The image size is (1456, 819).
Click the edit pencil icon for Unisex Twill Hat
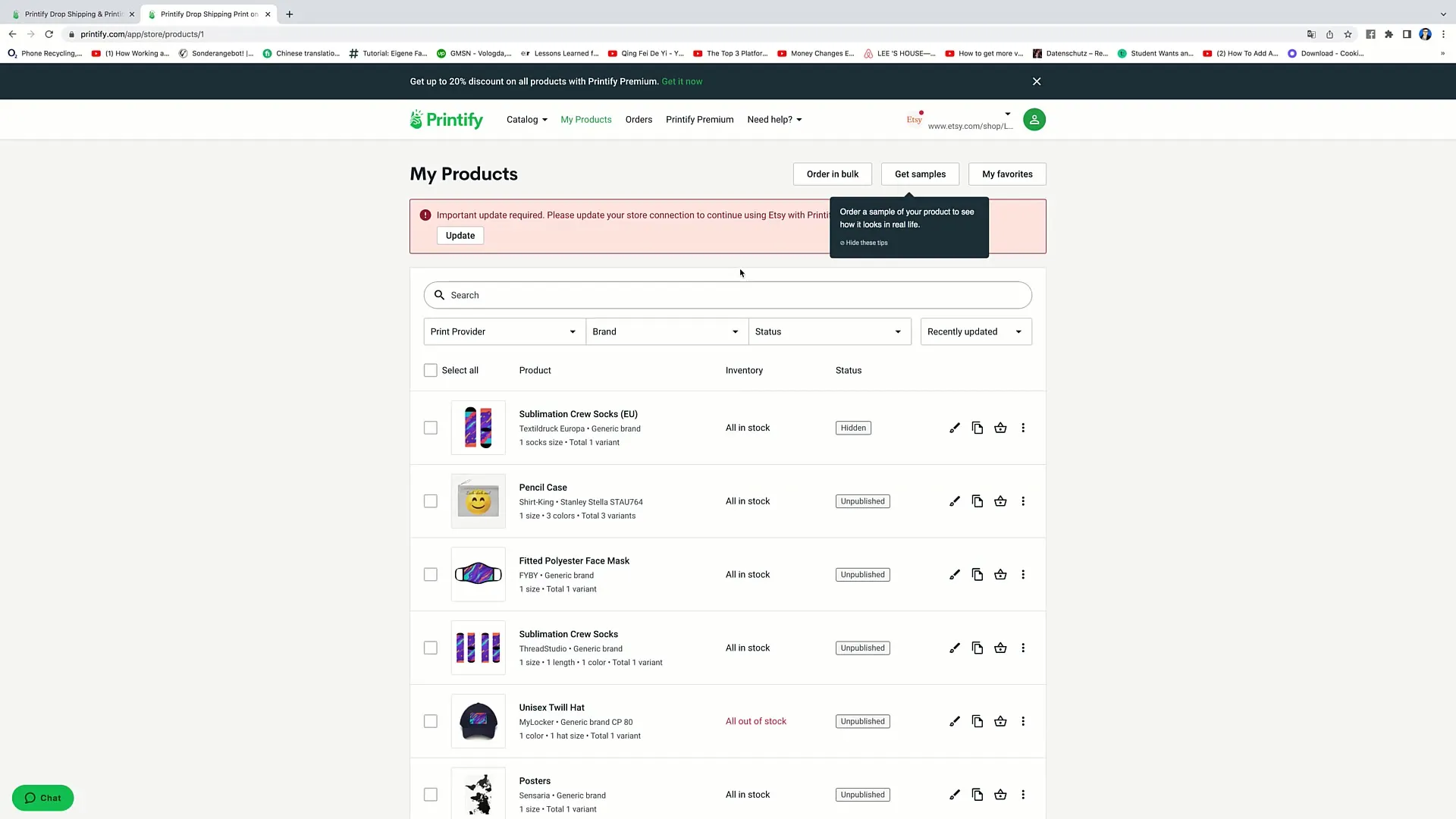point(955,721)
